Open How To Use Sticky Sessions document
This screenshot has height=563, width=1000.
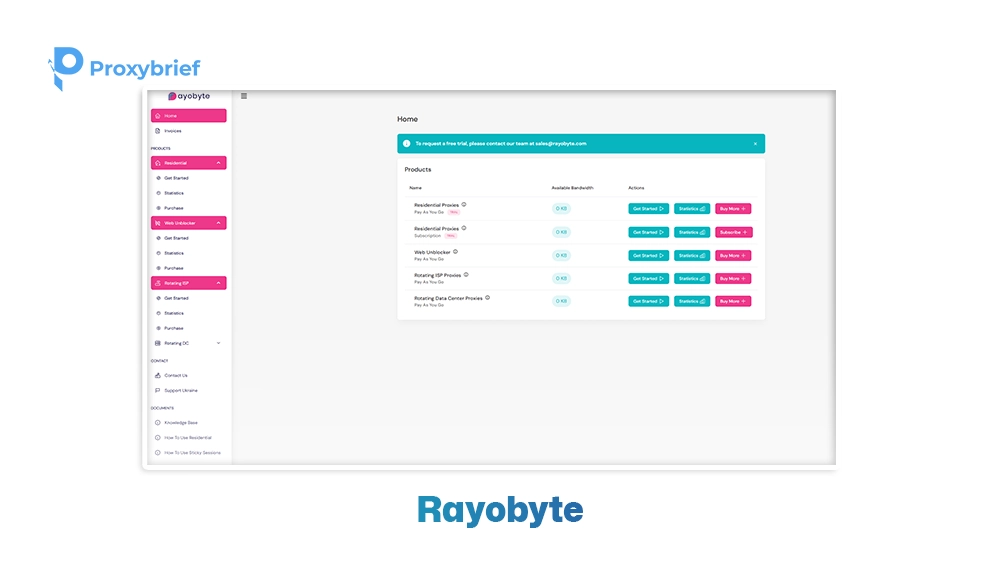point(188,453)
